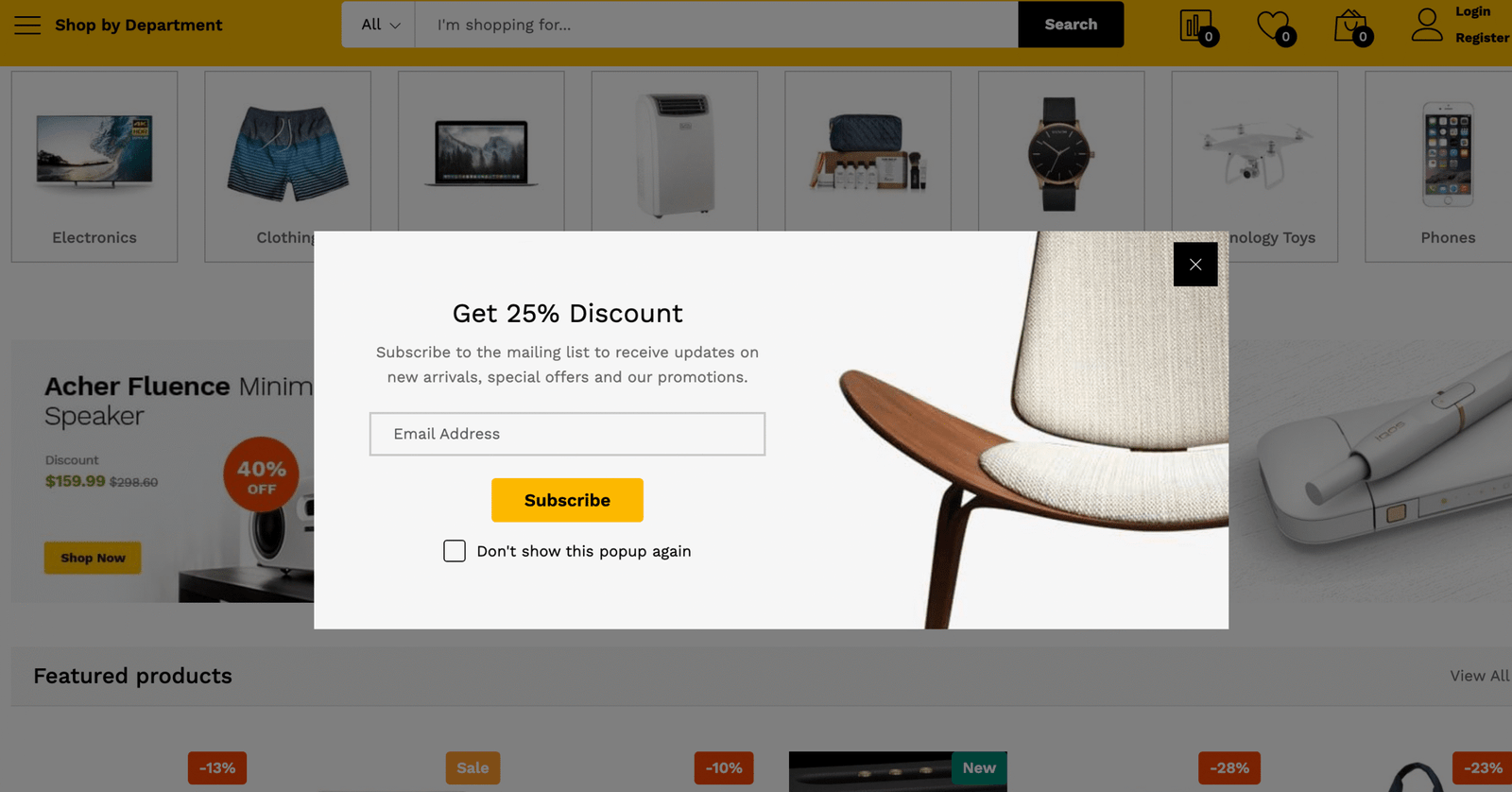Open the Login link
The width and height of the screenshot is (1512, 792).
(x=1472, y=11)
